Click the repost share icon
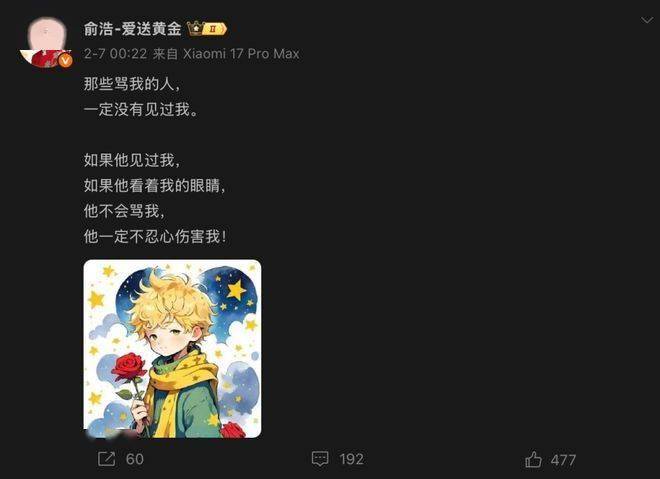The height and width of the screenshot is (479, 660). coord(106,459)
